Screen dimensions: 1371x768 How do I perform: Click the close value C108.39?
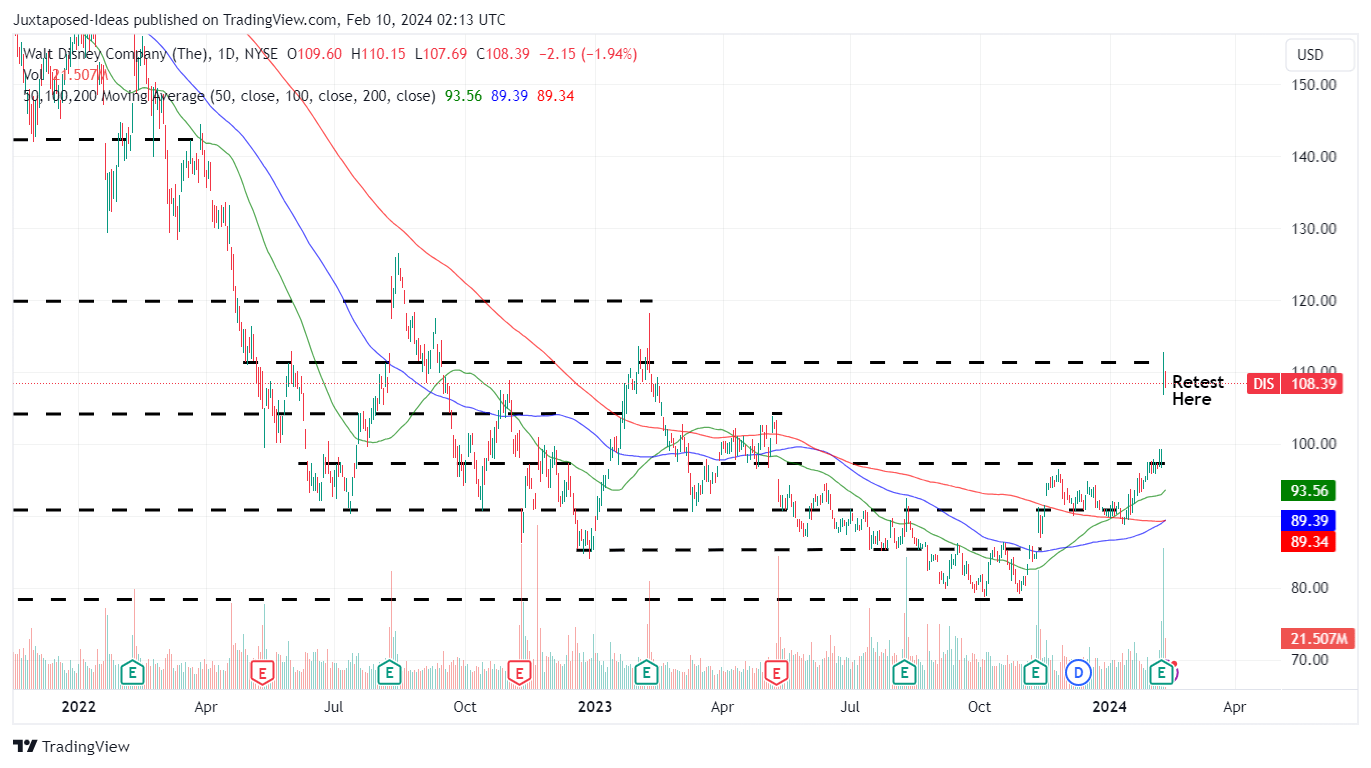504,54
